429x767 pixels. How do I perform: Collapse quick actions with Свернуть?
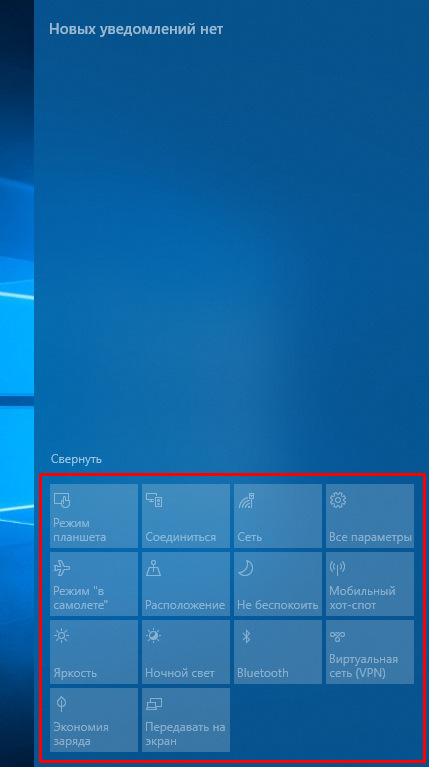76,459
